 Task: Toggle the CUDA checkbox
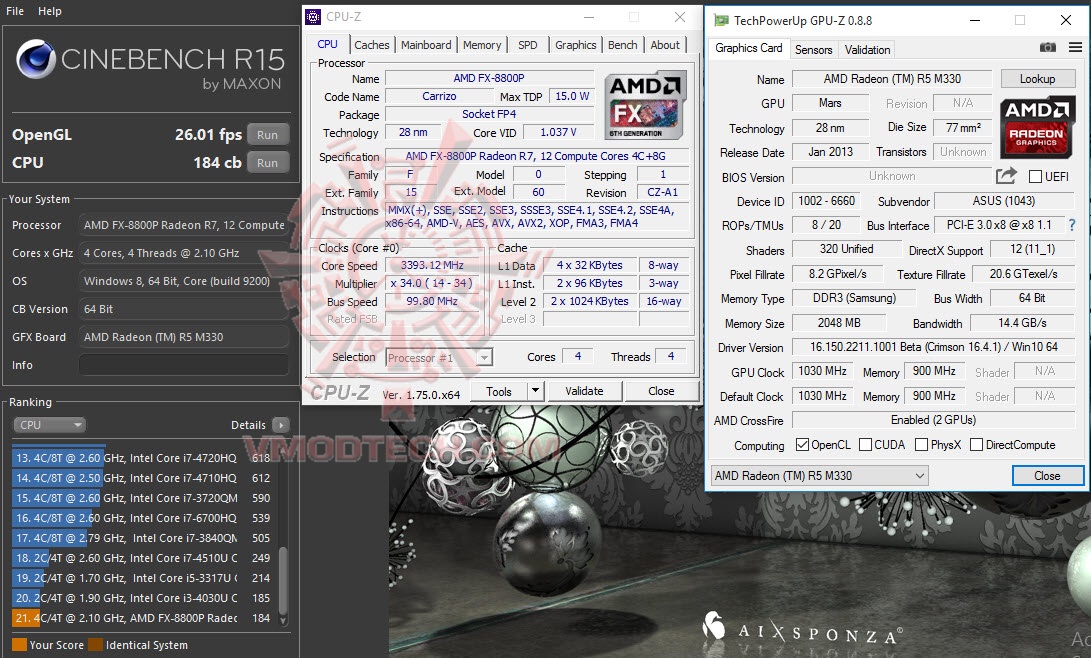[866, 444]
